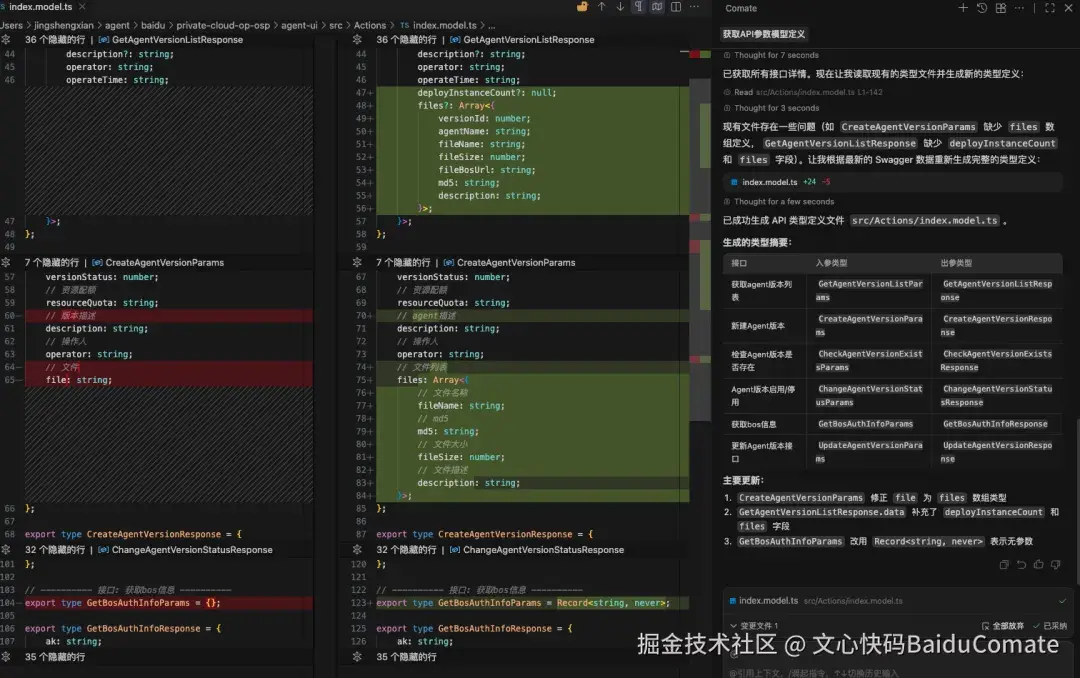Screen dimensions: 1080x678
Task: Click the 获取API参数模型定义 chat title
Action: pyautogui.click(x=764, y=34)
